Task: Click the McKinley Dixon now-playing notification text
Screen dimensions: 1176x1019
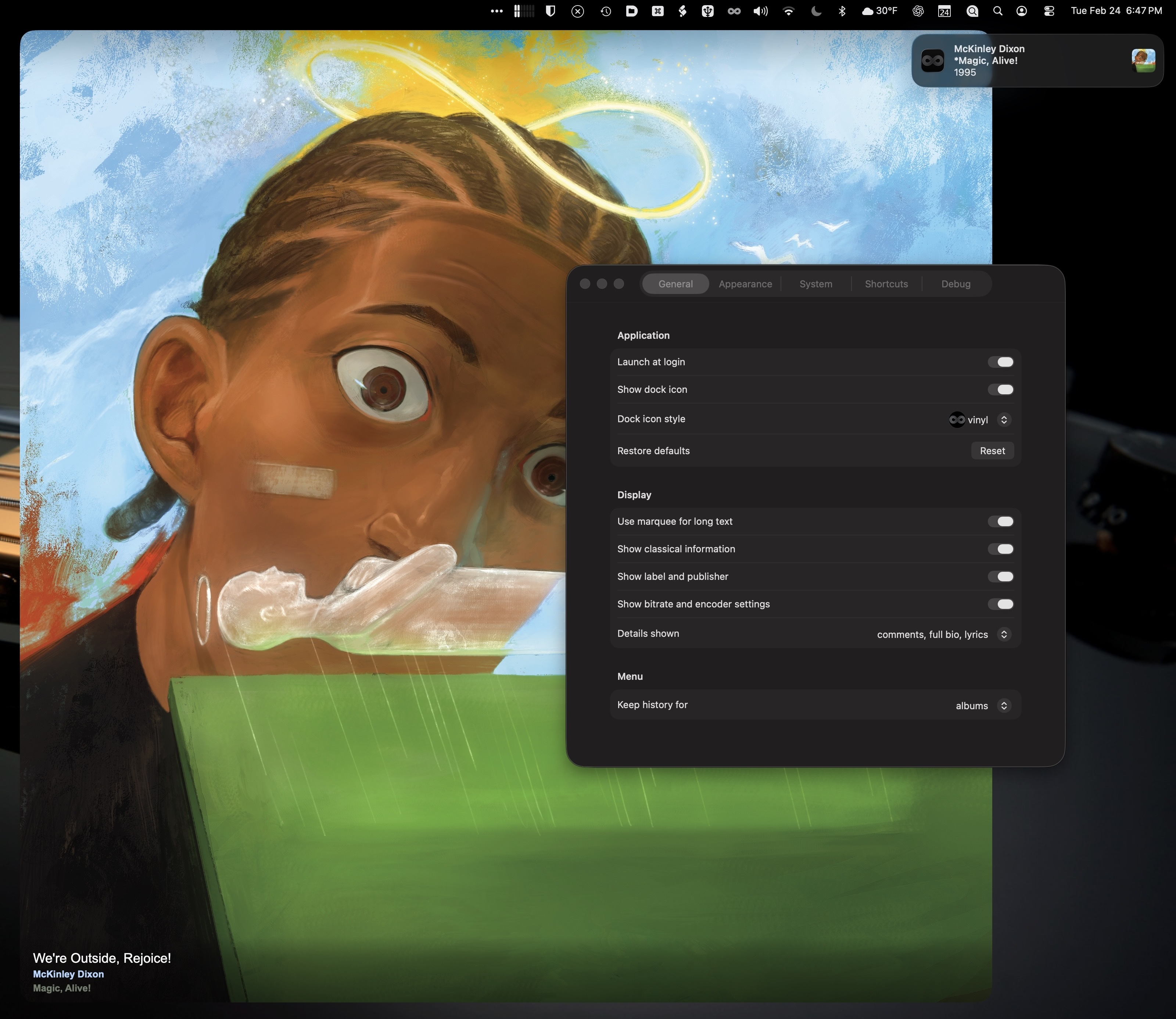Action: 989,49
